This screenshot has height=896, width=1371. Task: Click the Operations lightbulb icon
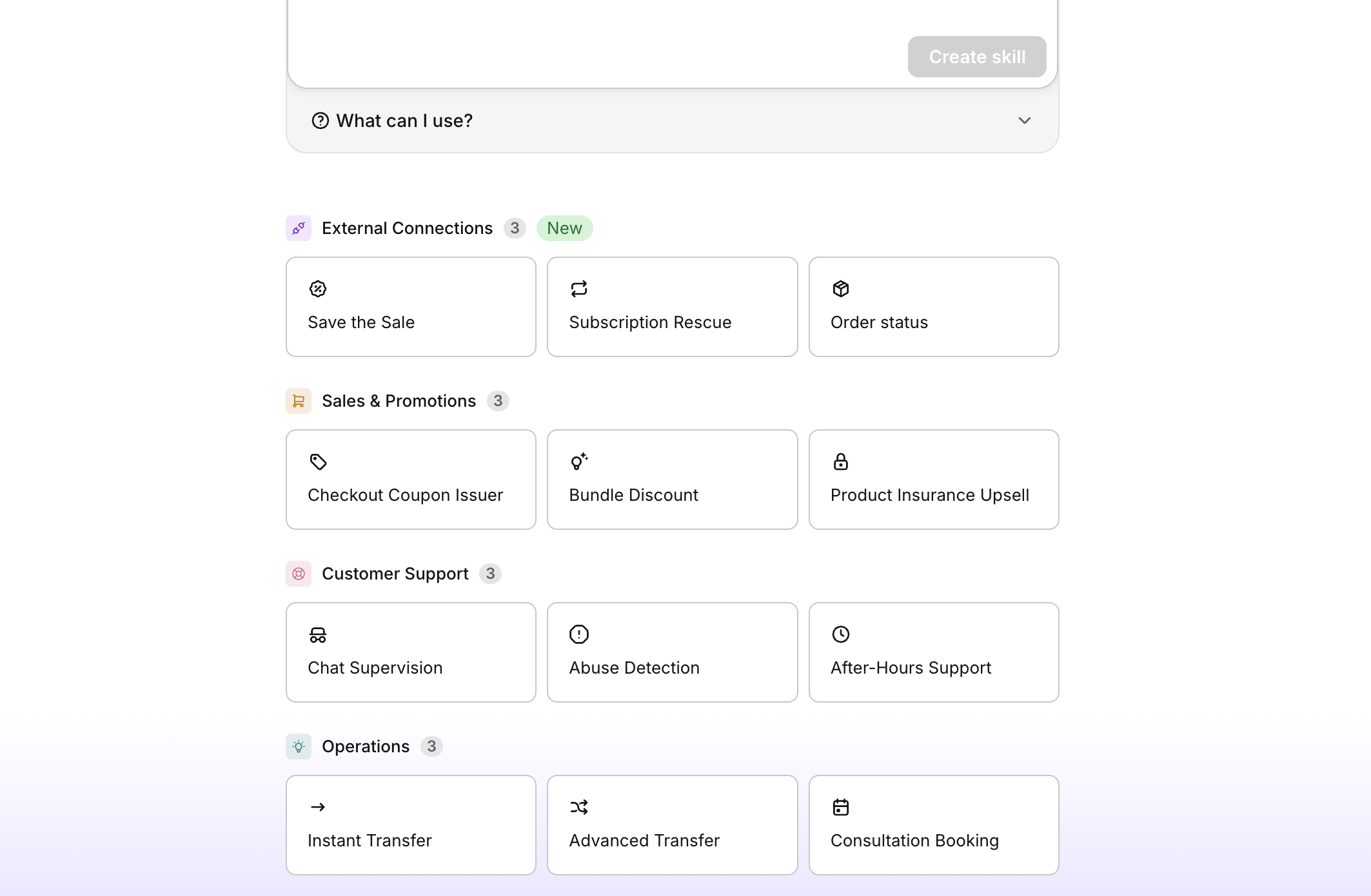[299, 746]
